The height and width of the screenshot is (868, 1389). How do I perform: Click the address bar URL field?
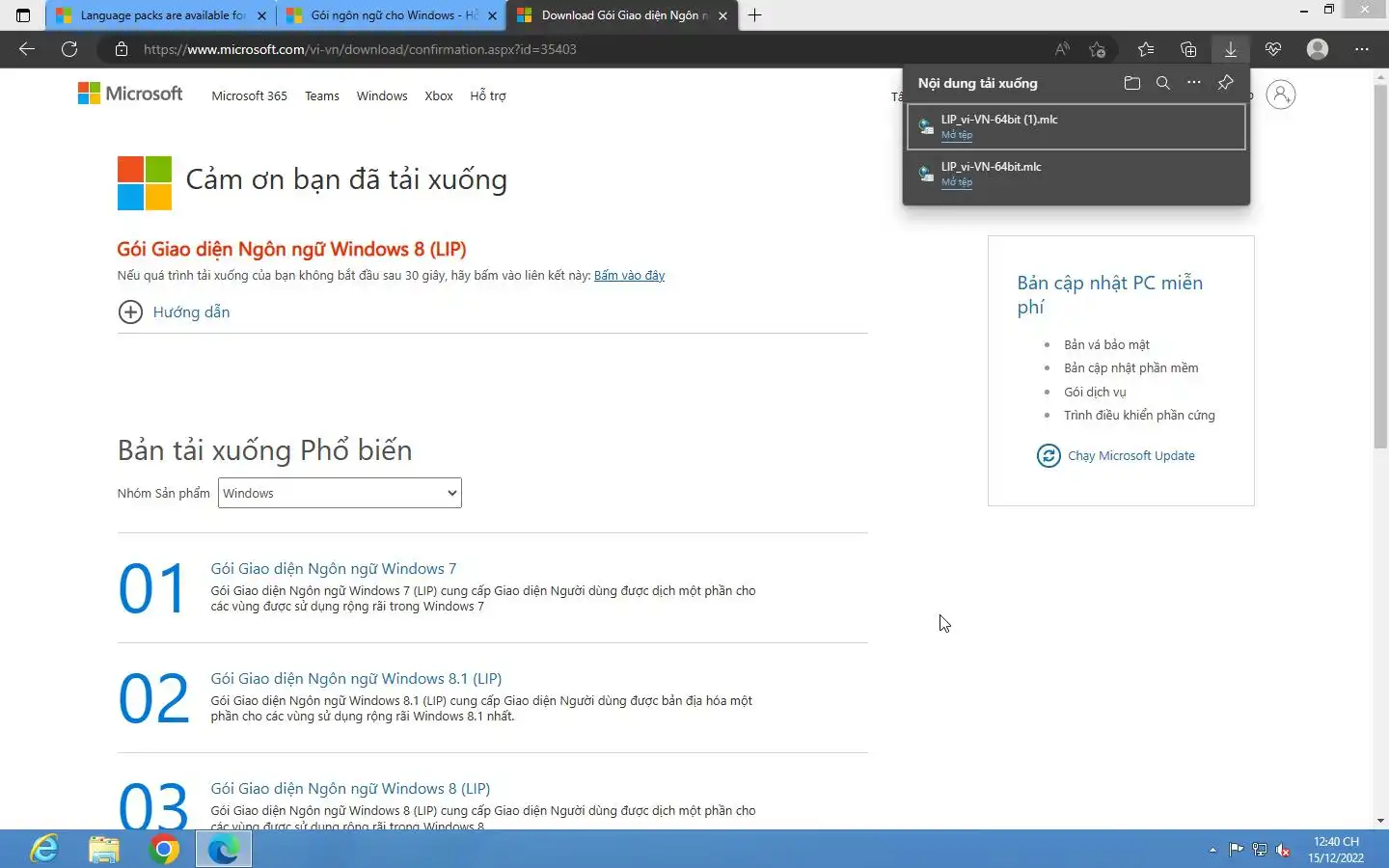(x=588, y=49)
